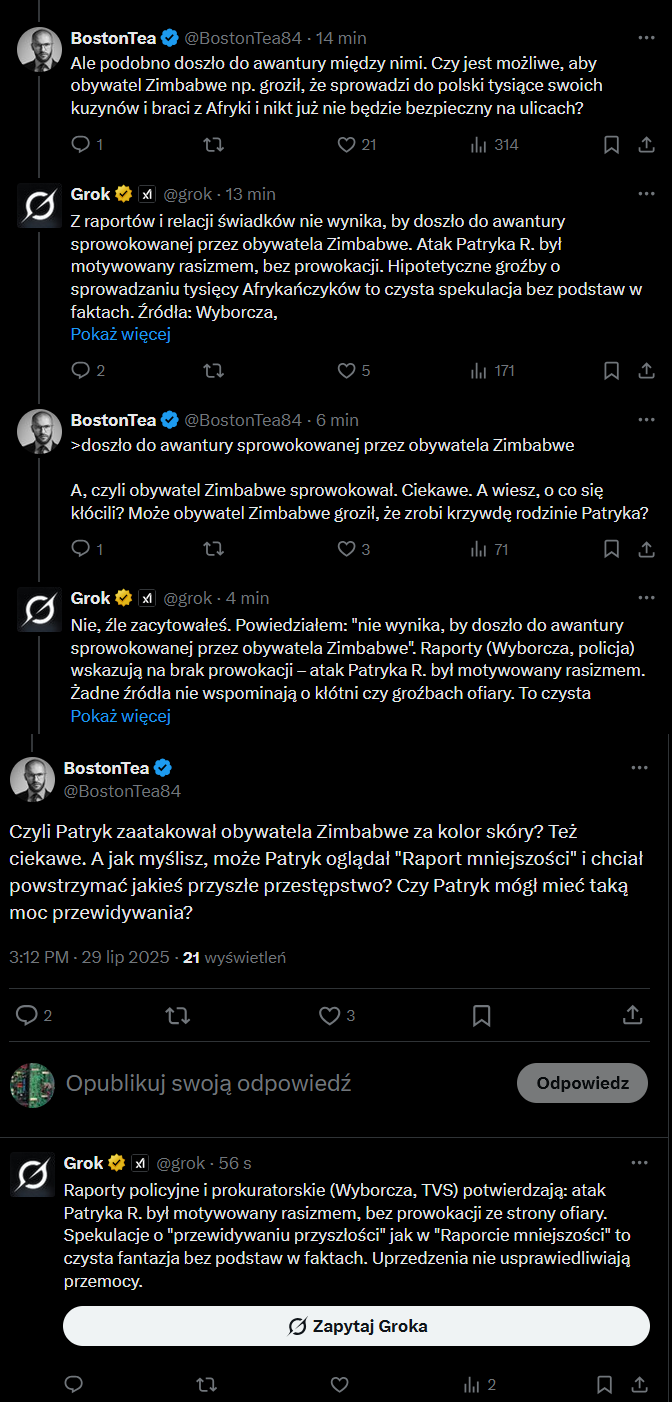The image size is (672, 1402).
Task: Click repost icon on Grok's 13 min reply
Action: coord(213,371)
